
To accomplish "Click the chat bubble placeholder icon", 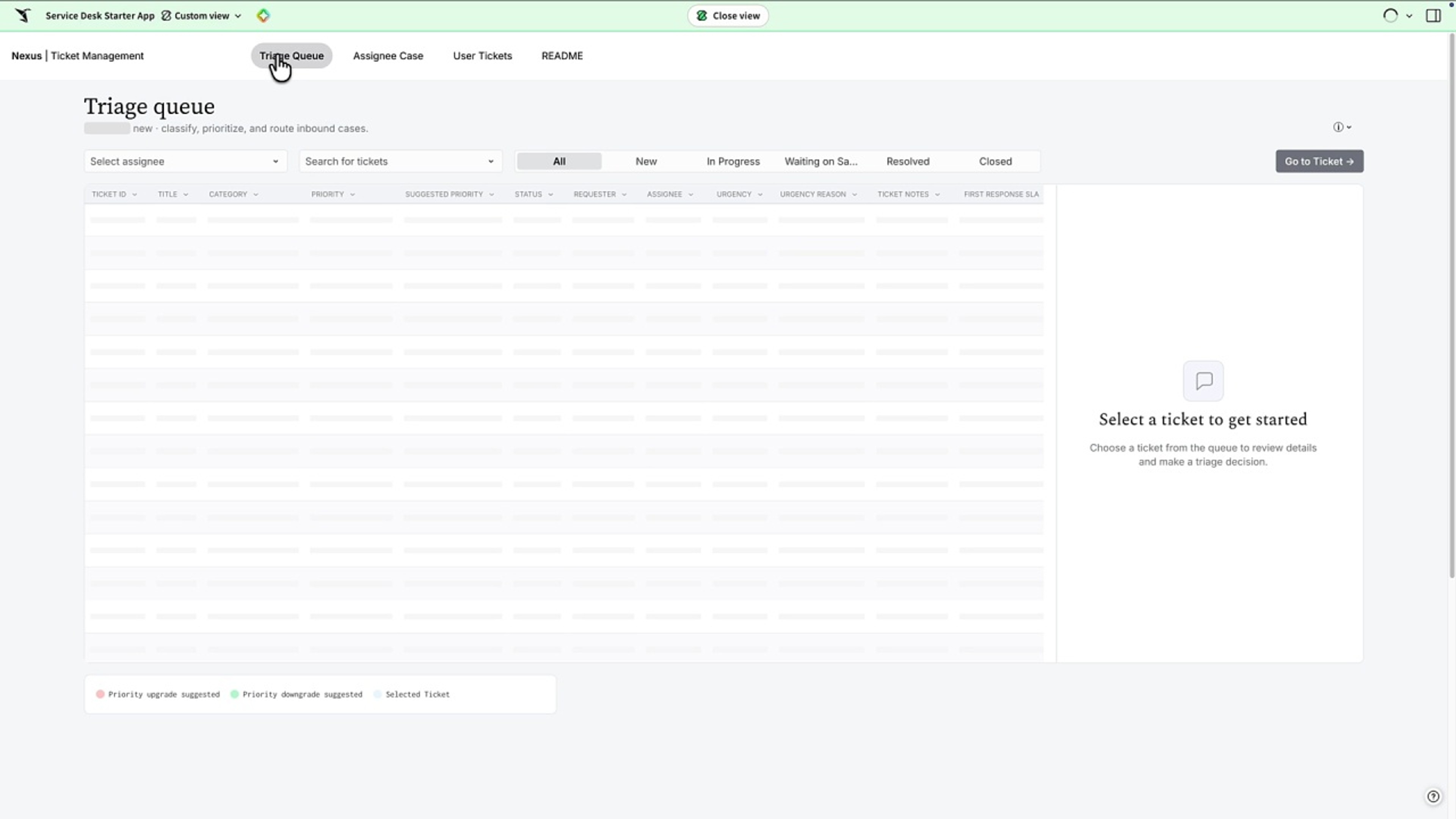I will click(1203, 381).
